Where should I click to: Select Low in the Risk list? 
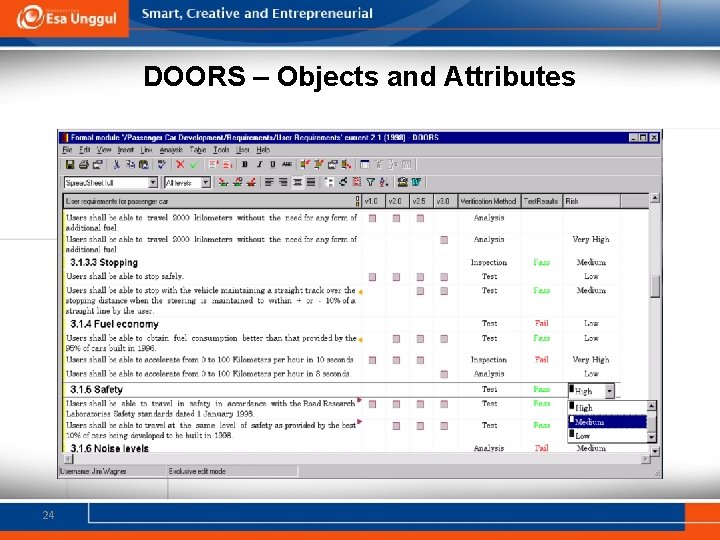tap(607, 435)
